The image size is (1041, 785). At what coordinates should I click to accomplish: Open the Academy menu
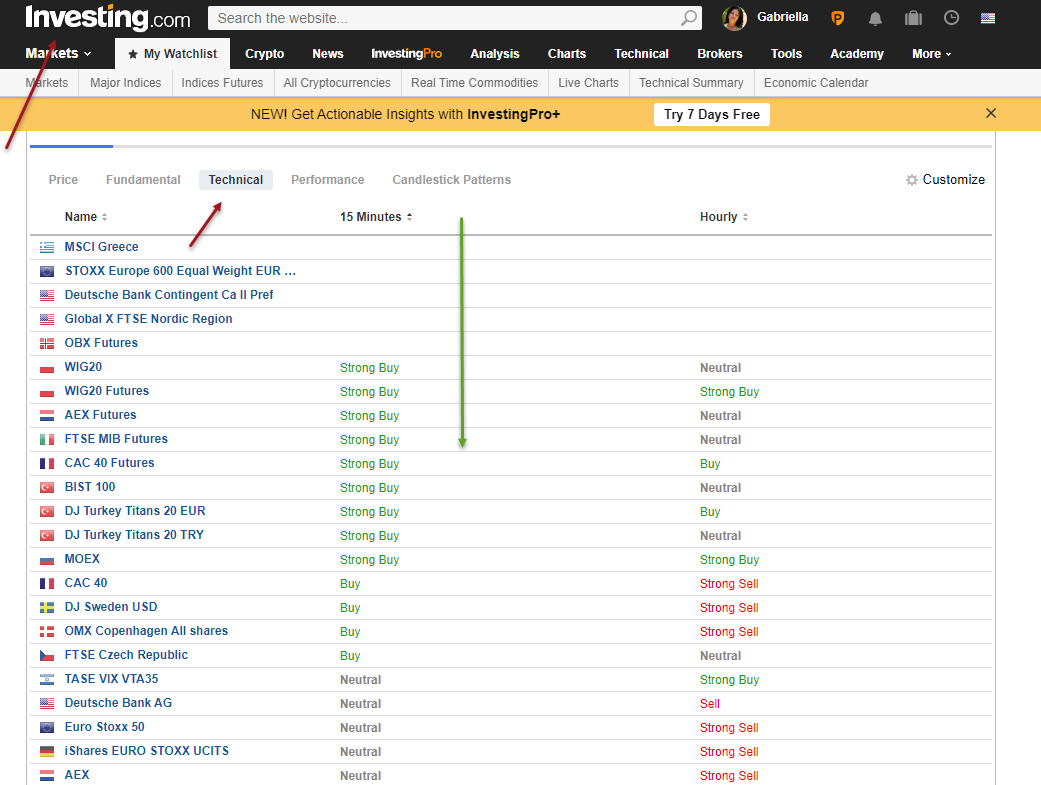pos(856,54)
